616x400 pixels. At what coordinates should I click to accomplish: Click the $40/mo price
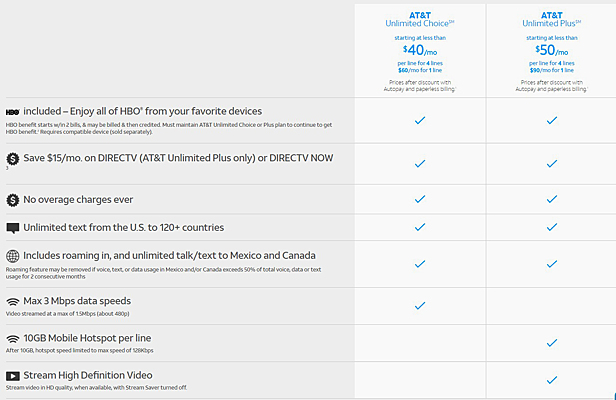420,49
